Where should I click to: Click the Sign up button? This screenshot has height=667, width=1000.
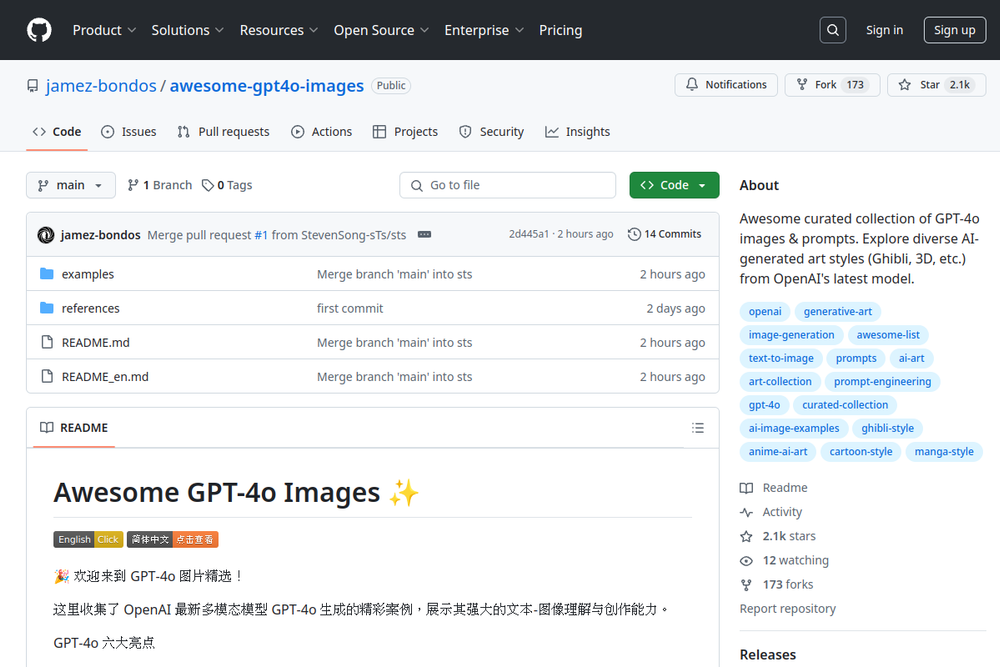pos(955,30)
